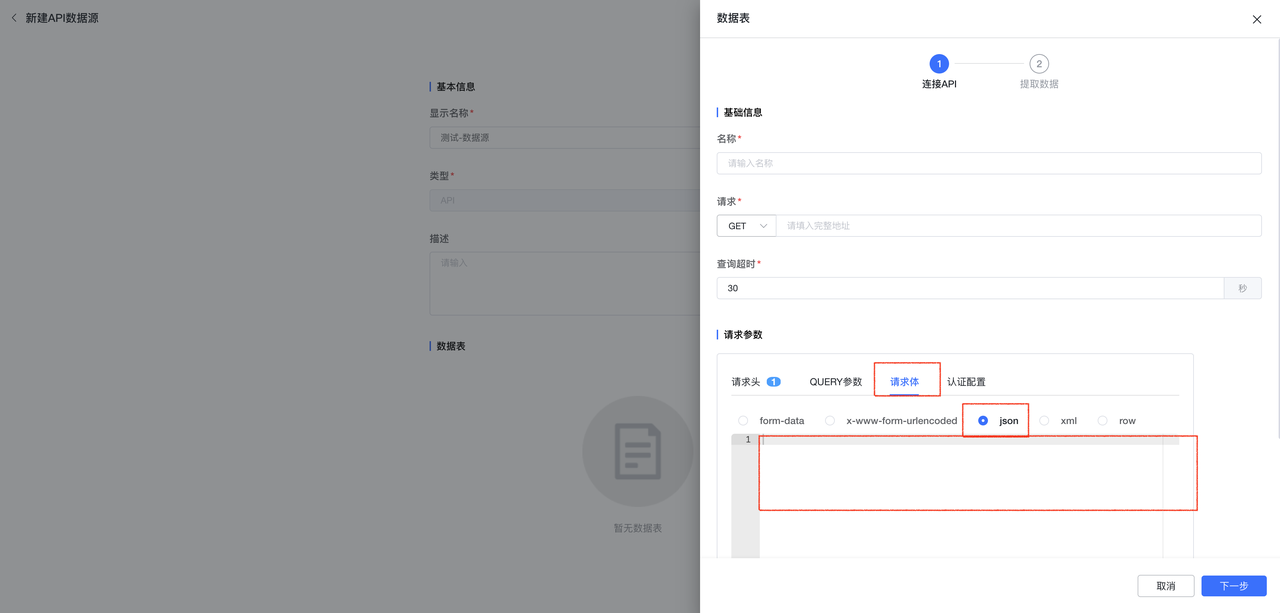1280x613 pixels.
Task: Click the 下一步 button
Action: coord(1233,586)
